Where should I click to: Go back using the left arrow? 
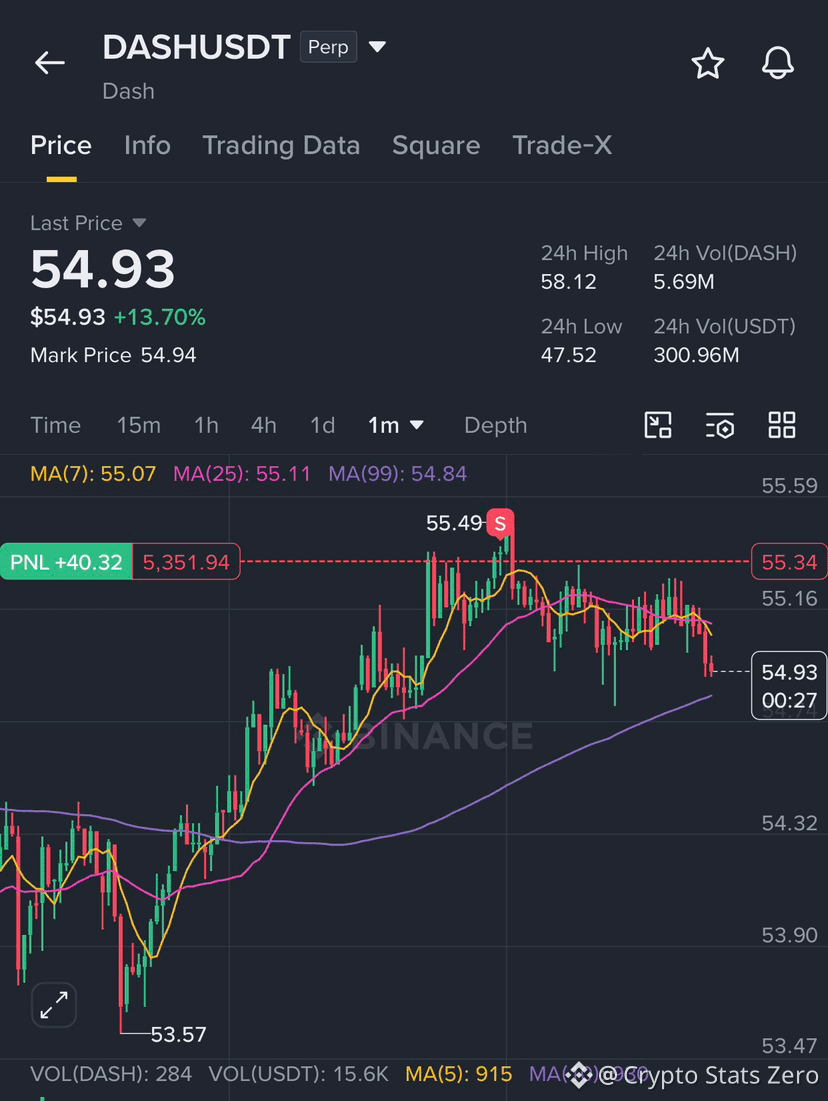[x=50, y=62]
